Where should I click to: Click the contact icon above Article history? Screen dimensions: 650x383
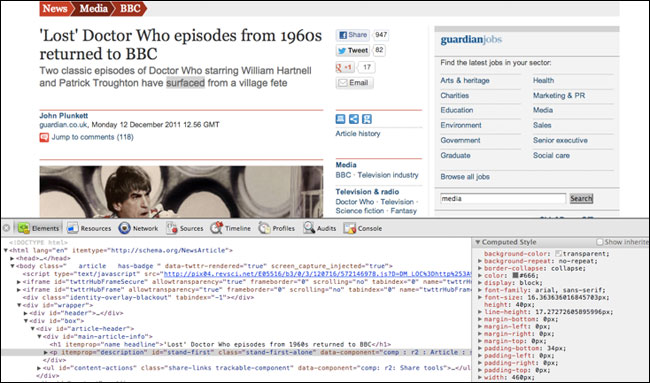point(367,119)
